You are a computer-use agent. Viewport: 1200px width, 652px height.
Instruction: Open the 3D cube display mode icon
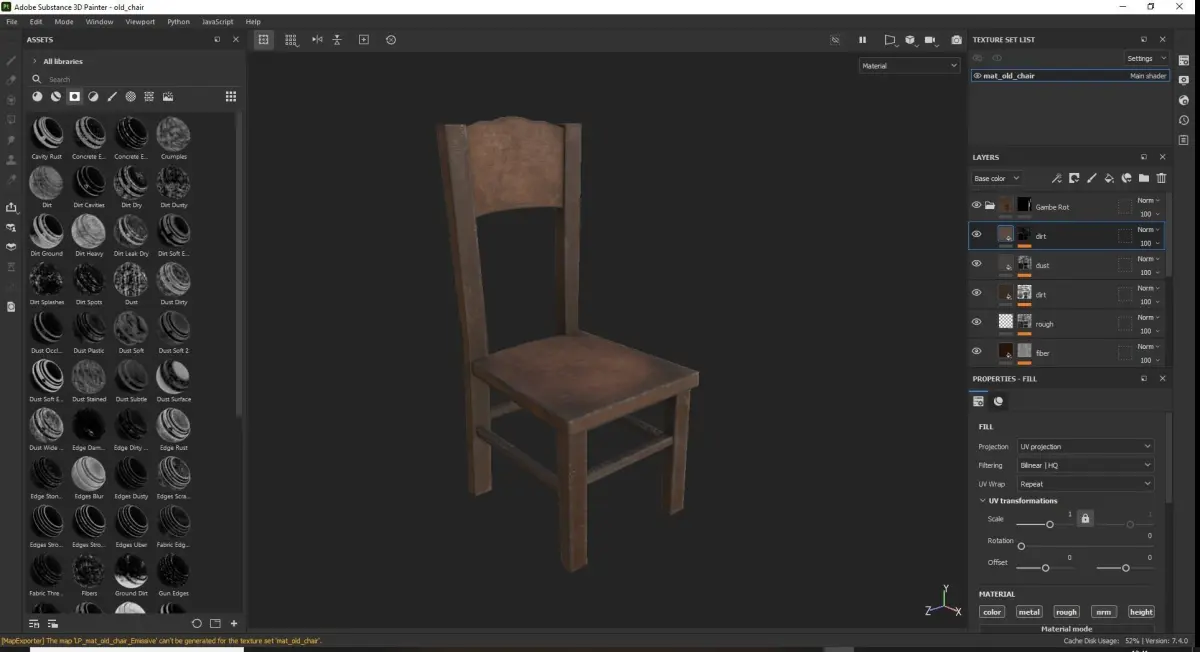tap(910, 40)
